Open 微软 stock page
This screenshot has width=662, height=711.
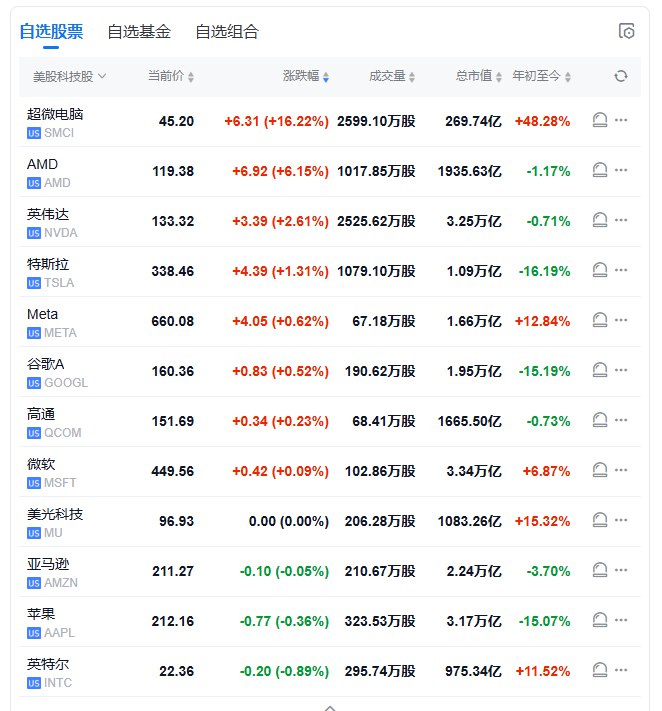point(41,464)
